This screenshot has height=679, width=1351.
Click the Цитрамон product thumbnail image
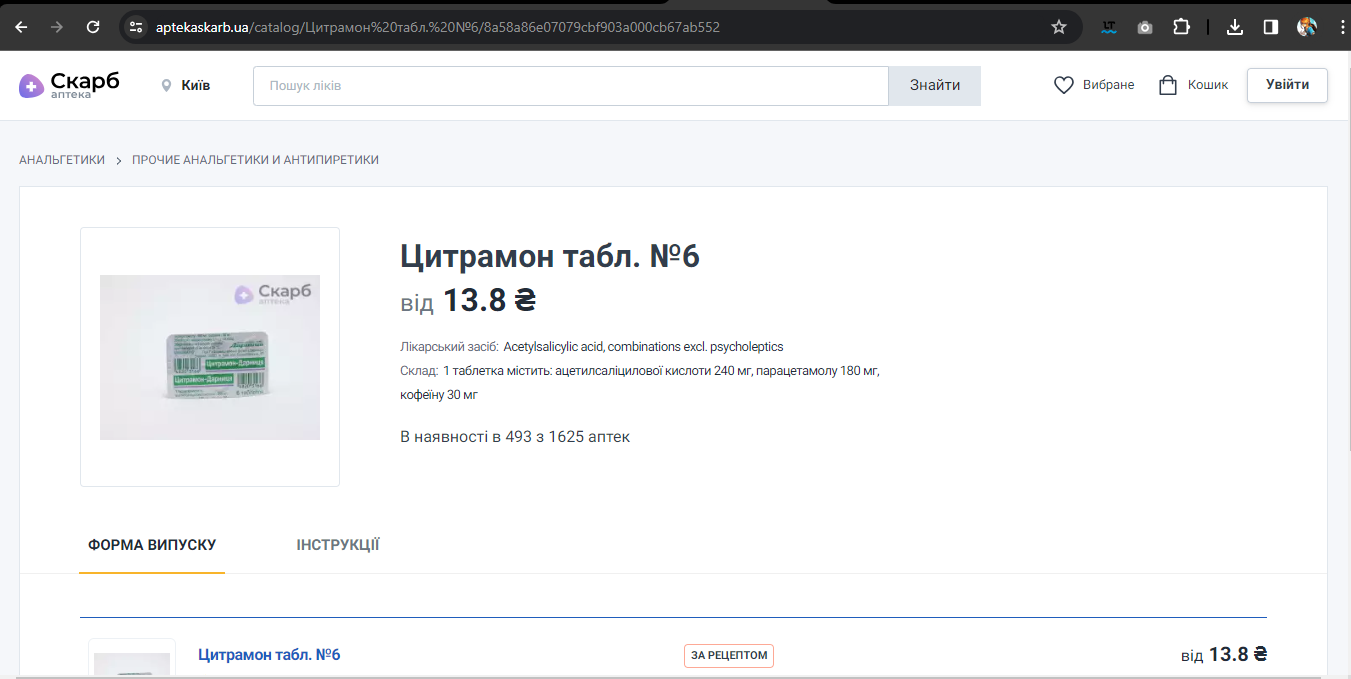(x=209, y=357)
